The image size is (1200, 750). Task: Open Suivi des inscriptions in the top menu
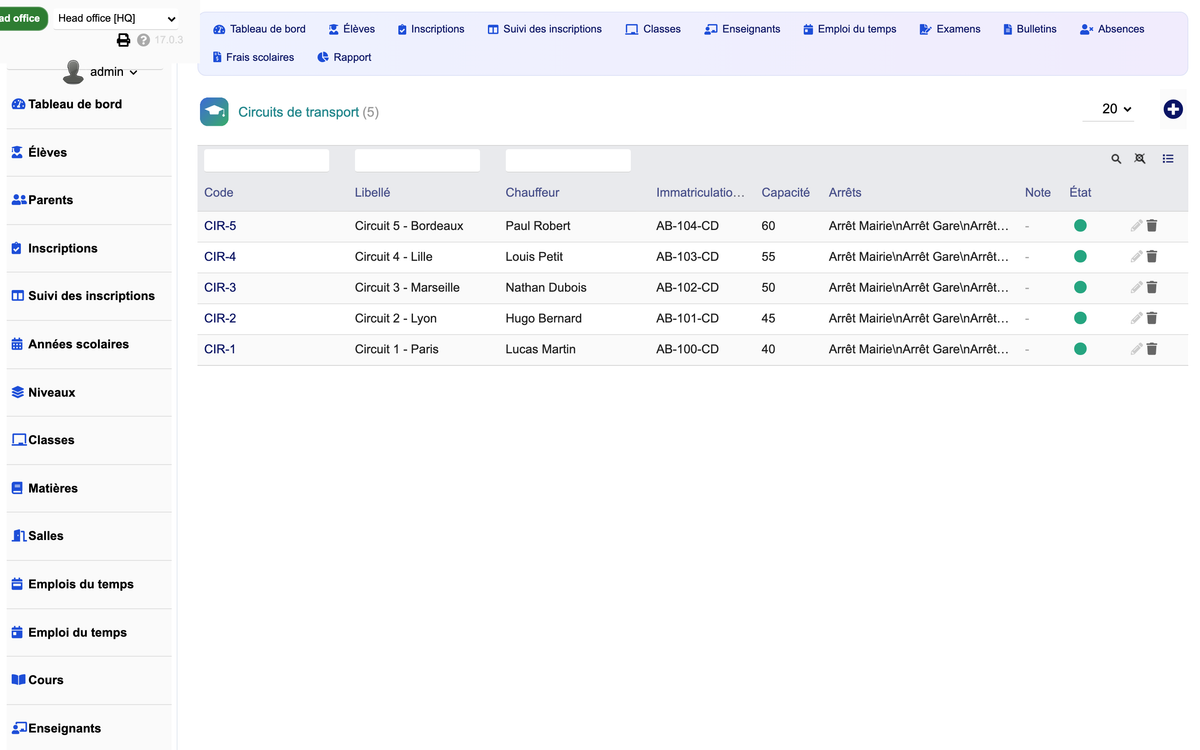pyautogui.click(x=545, y=29)
